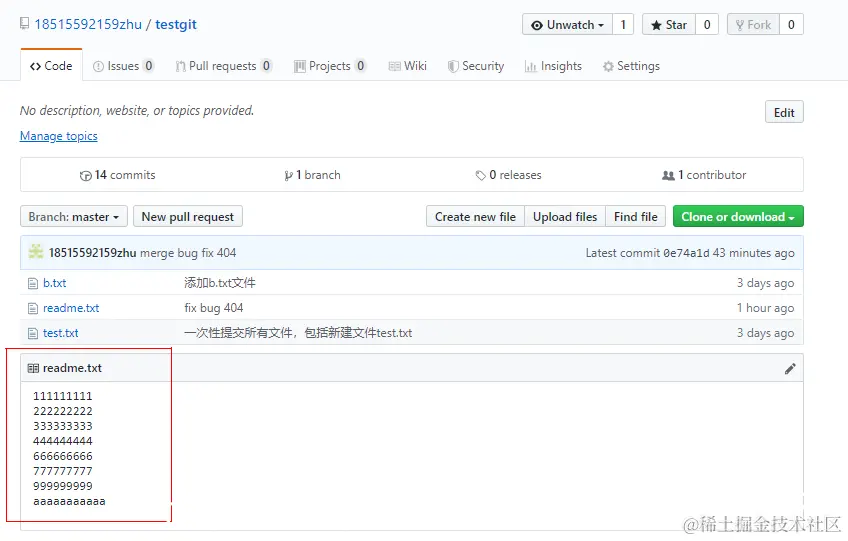
Task: Click the stargazers count 0 next to Star
Action: [707, 25]
